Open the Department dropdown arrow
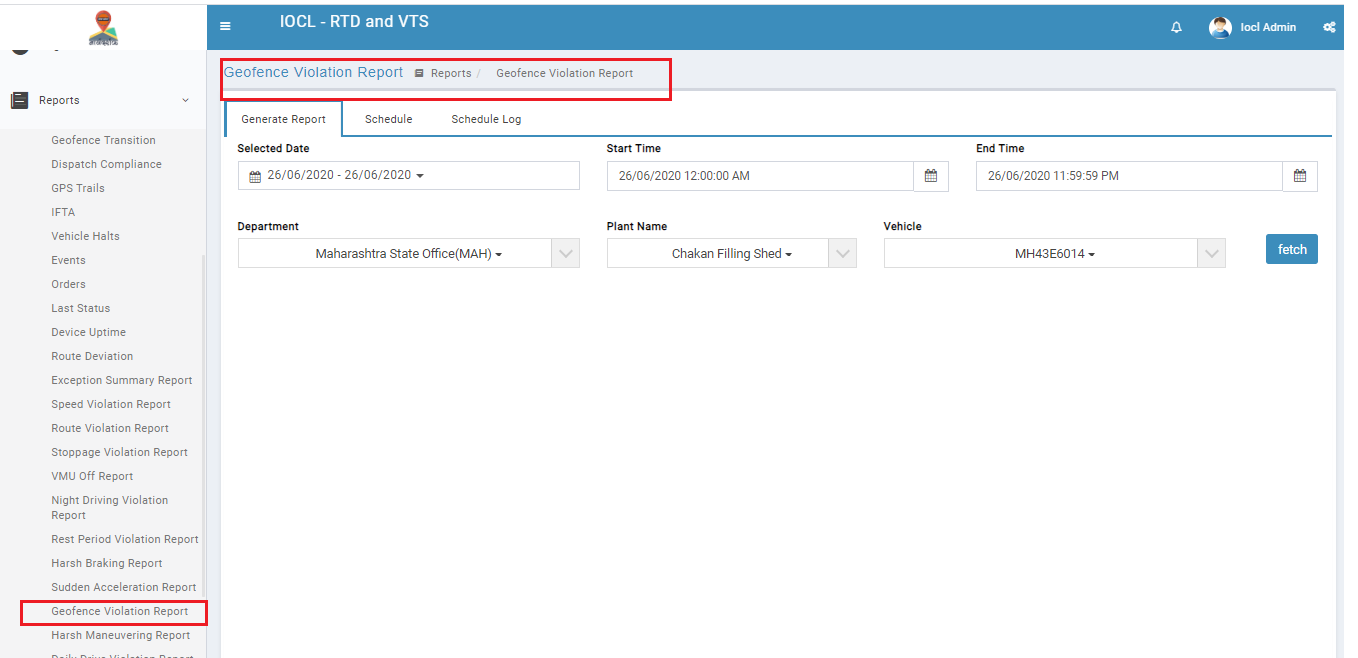This screenshot has width=1358, height=658. pos(566,254)
